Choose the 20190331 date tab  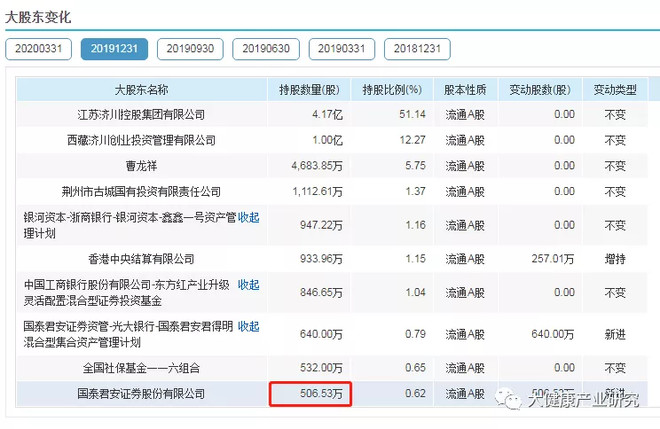click(341, 49)
